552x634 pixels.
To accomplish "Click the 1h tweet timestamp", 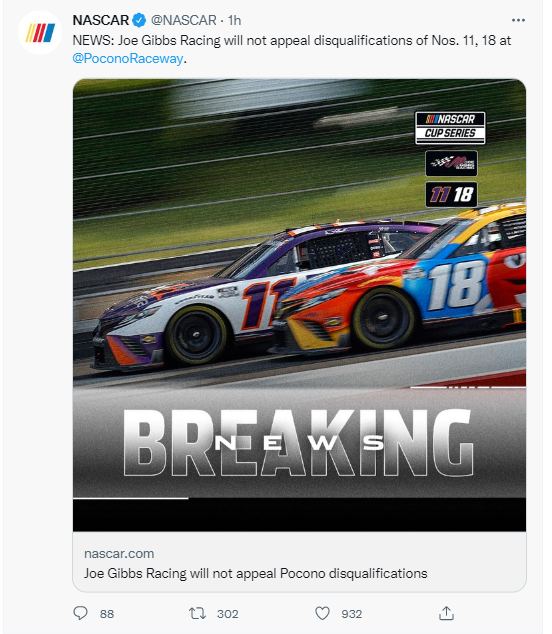I will tap(235, 20).
